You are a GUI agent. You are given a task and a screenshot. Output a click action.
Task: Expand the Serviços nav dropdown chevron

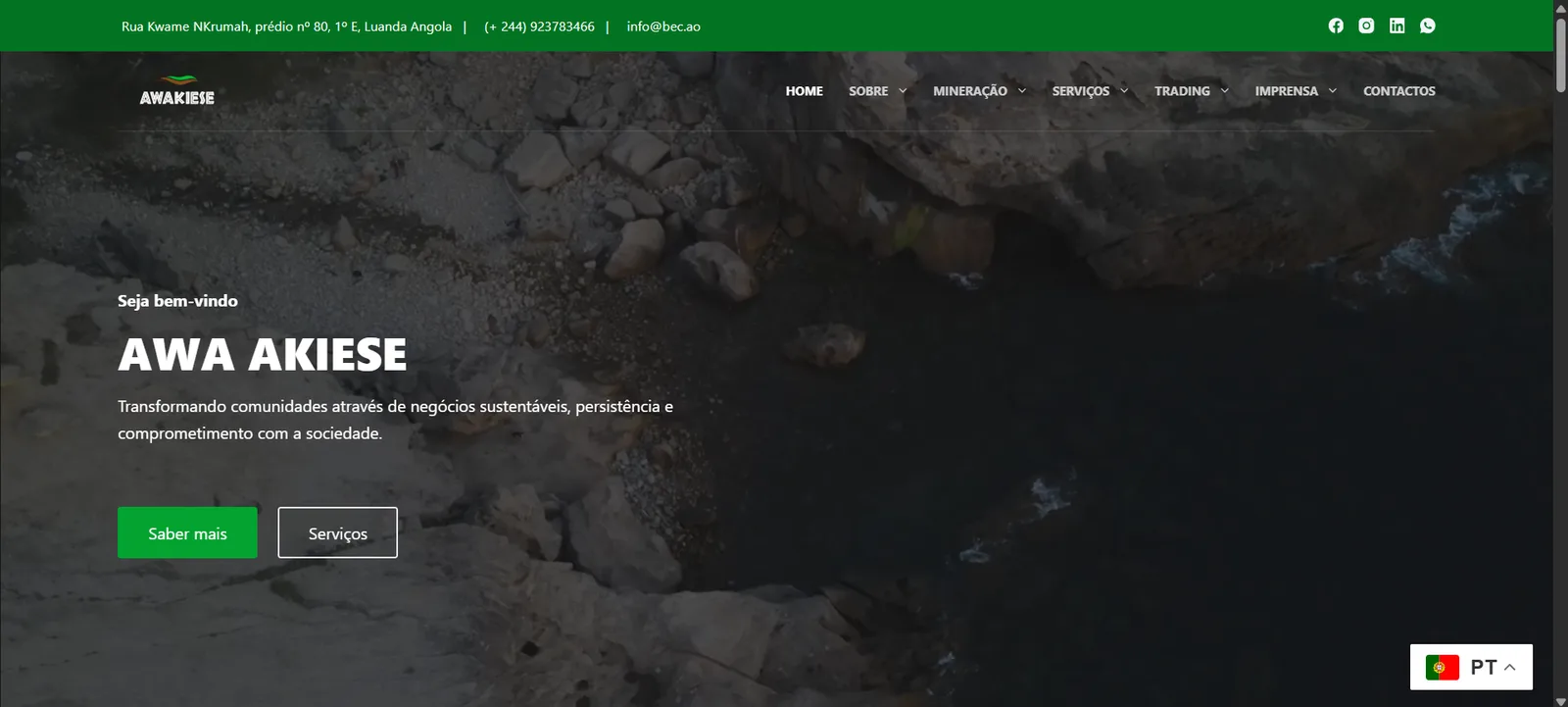(1124, 91)
